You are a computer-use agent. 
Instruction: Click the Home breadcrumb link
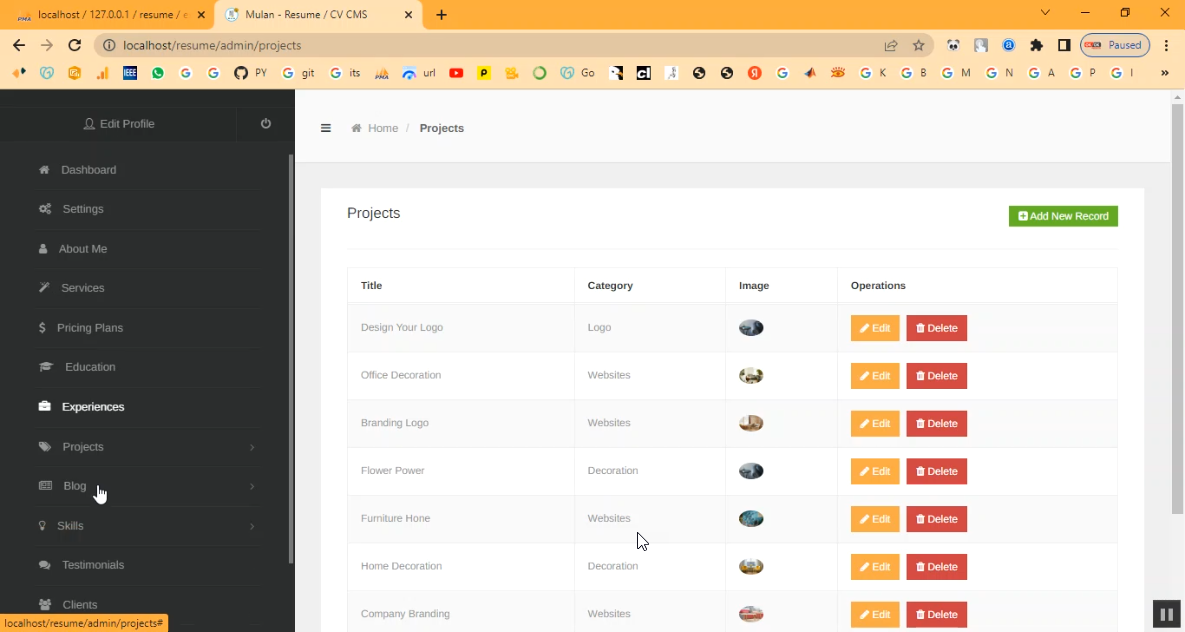click(x=382, y=128)
